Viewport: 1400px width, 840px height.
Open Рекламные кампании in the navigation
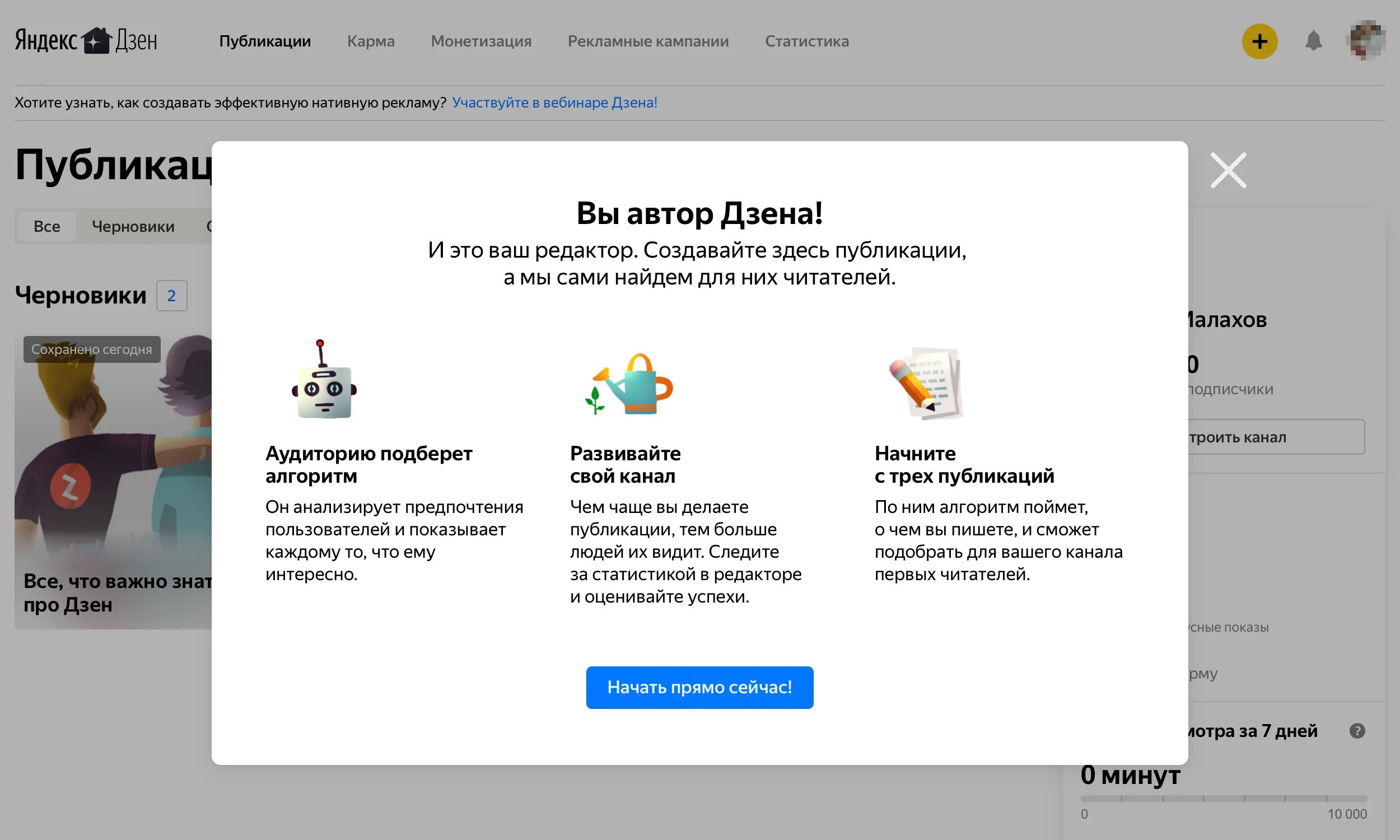pyautogui.click(x=648, y=41)
